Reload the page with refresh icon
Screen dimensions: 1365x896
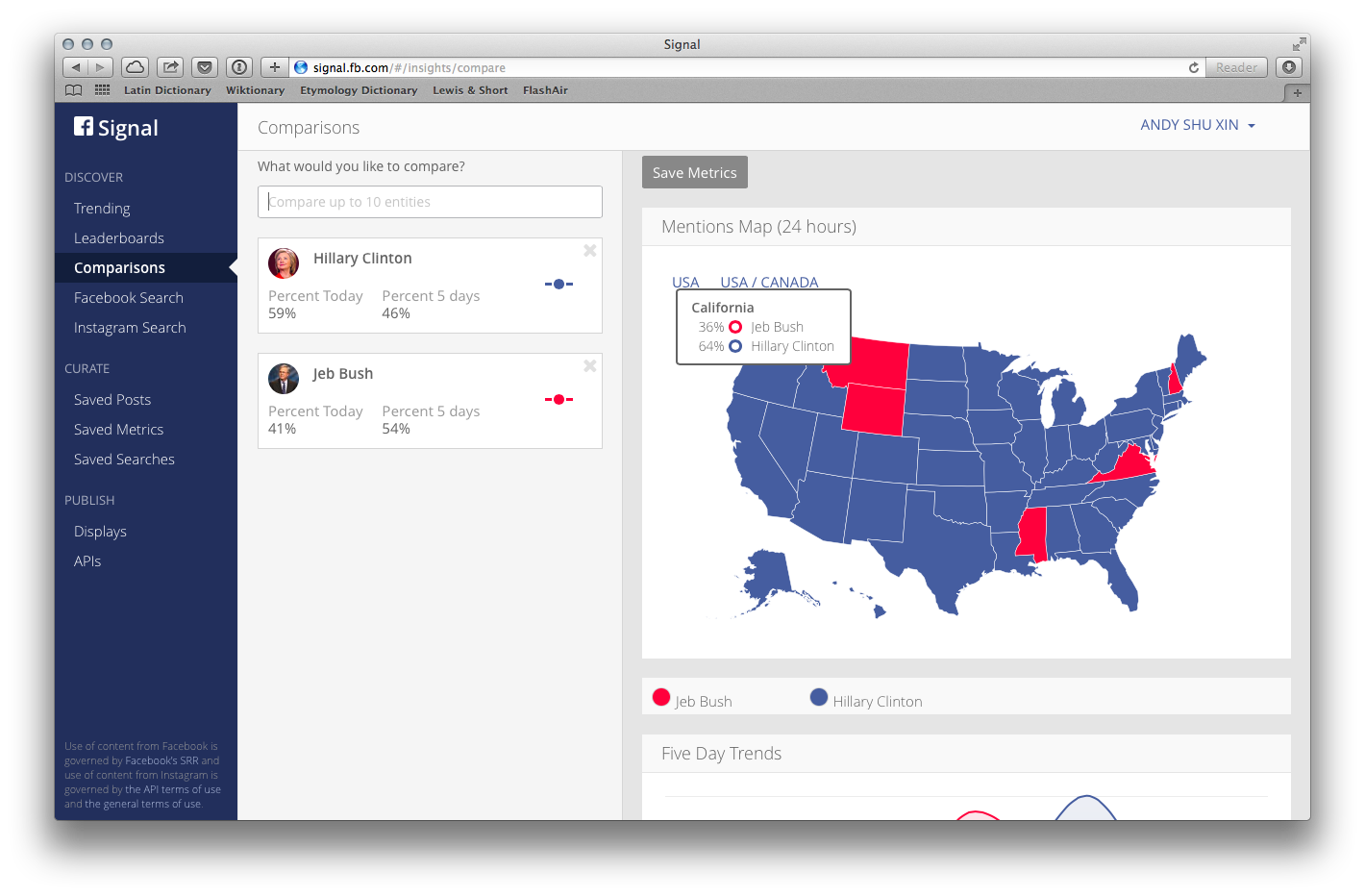click(1194, 67)
